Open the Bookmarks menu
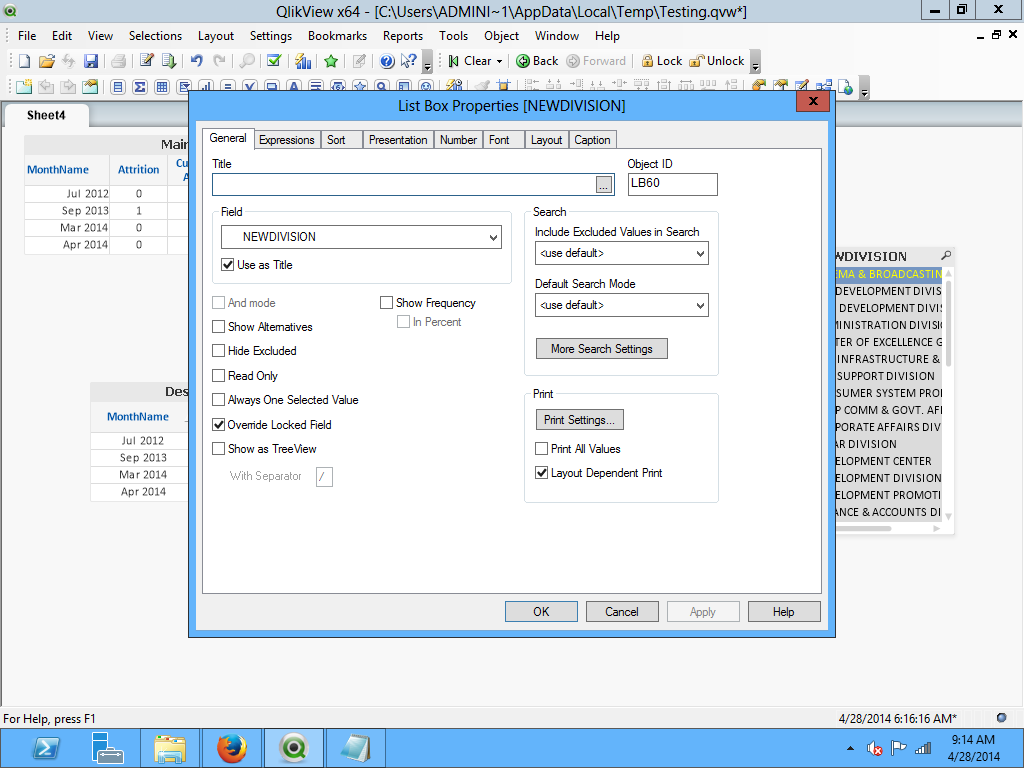The height and width of the screenshot is (768, 1024). pos(337,35)
